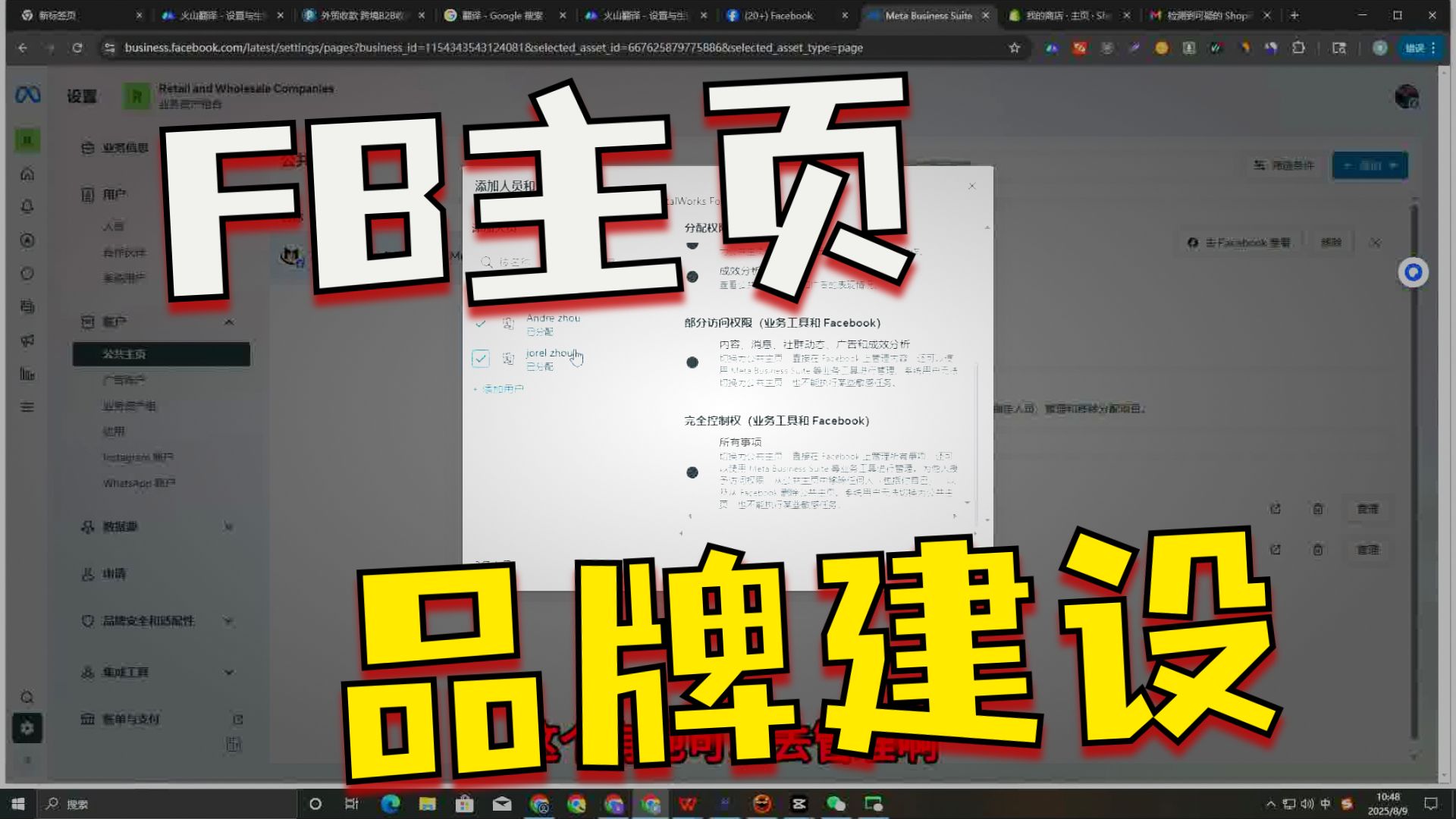Open the all tools hamburger icon
This screenshot has height=819, width=1456.
[x=27, y=407]
